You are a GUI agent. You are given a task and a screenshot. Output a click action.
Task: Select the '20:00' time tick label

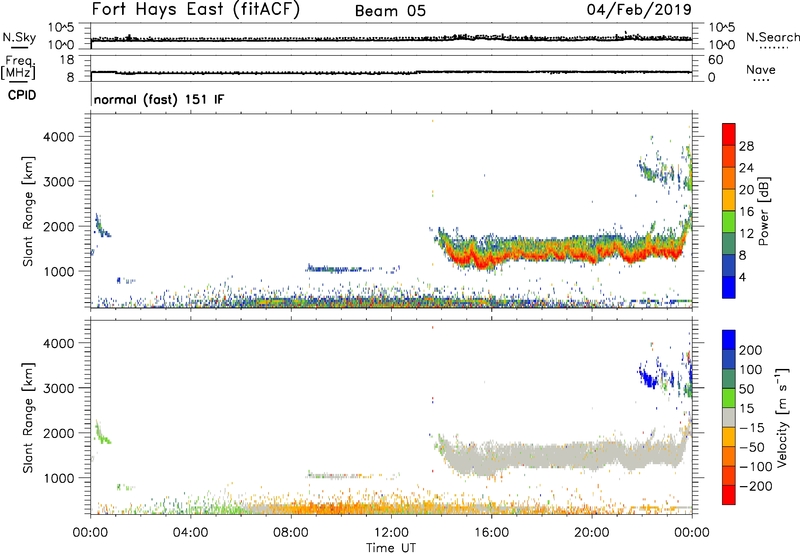pos(591,533)
